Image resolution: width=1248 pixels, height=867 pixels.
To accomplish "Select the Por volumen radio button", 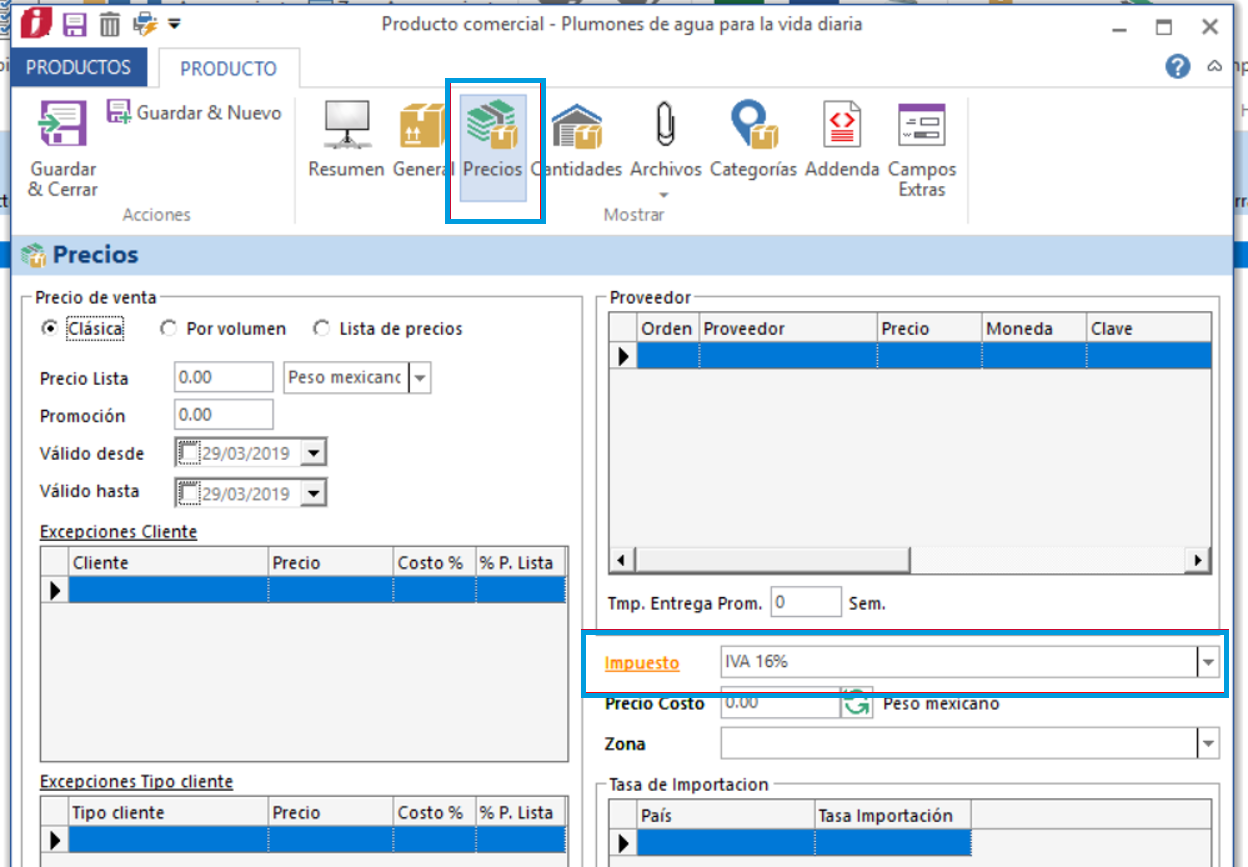I will 169,328.
